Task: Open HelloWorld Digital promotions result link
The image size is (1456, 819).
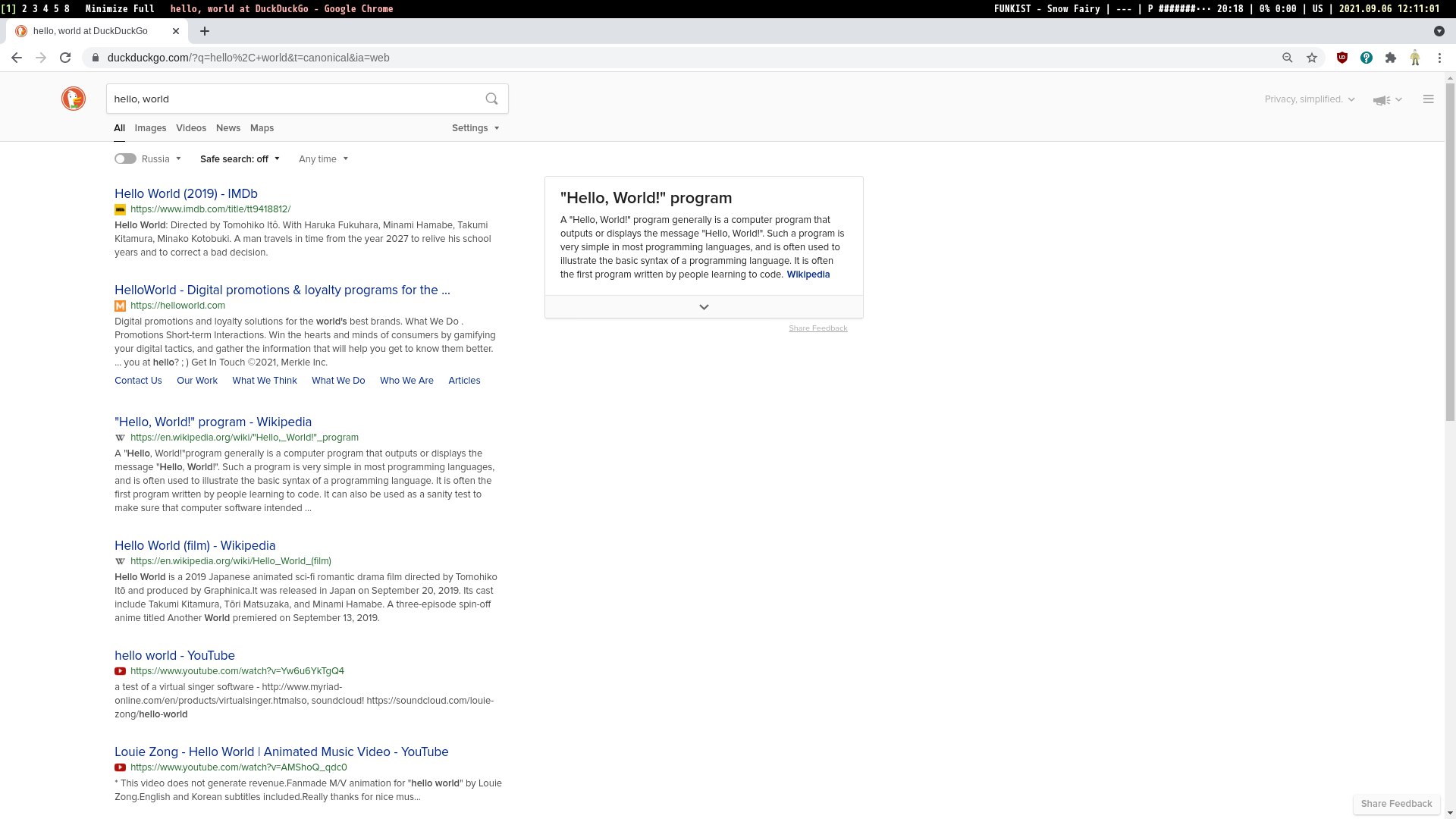Action: pyautogui.click(x=282, y=290)
